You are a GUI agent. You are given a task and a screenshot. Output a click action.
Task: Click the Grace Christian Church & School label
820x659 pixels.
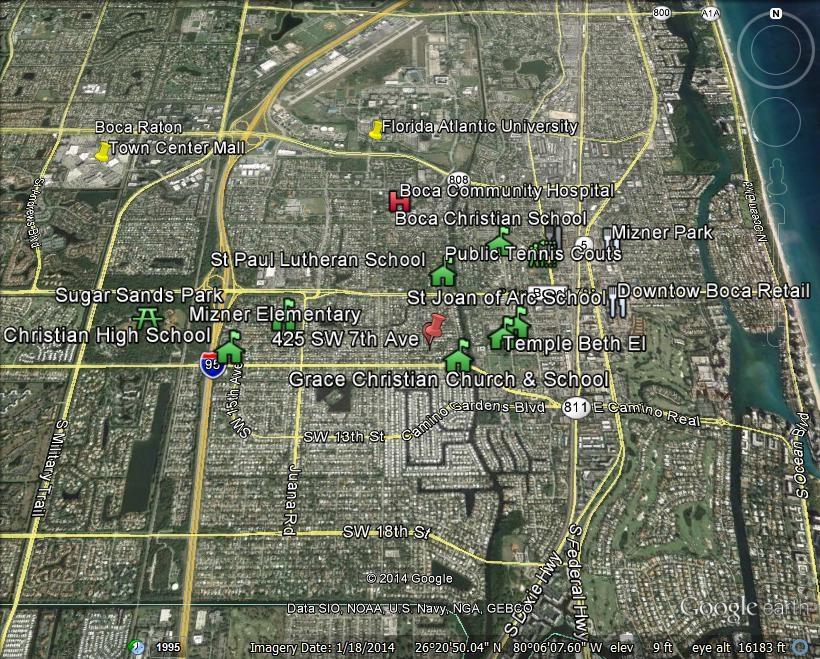point(449,379)
